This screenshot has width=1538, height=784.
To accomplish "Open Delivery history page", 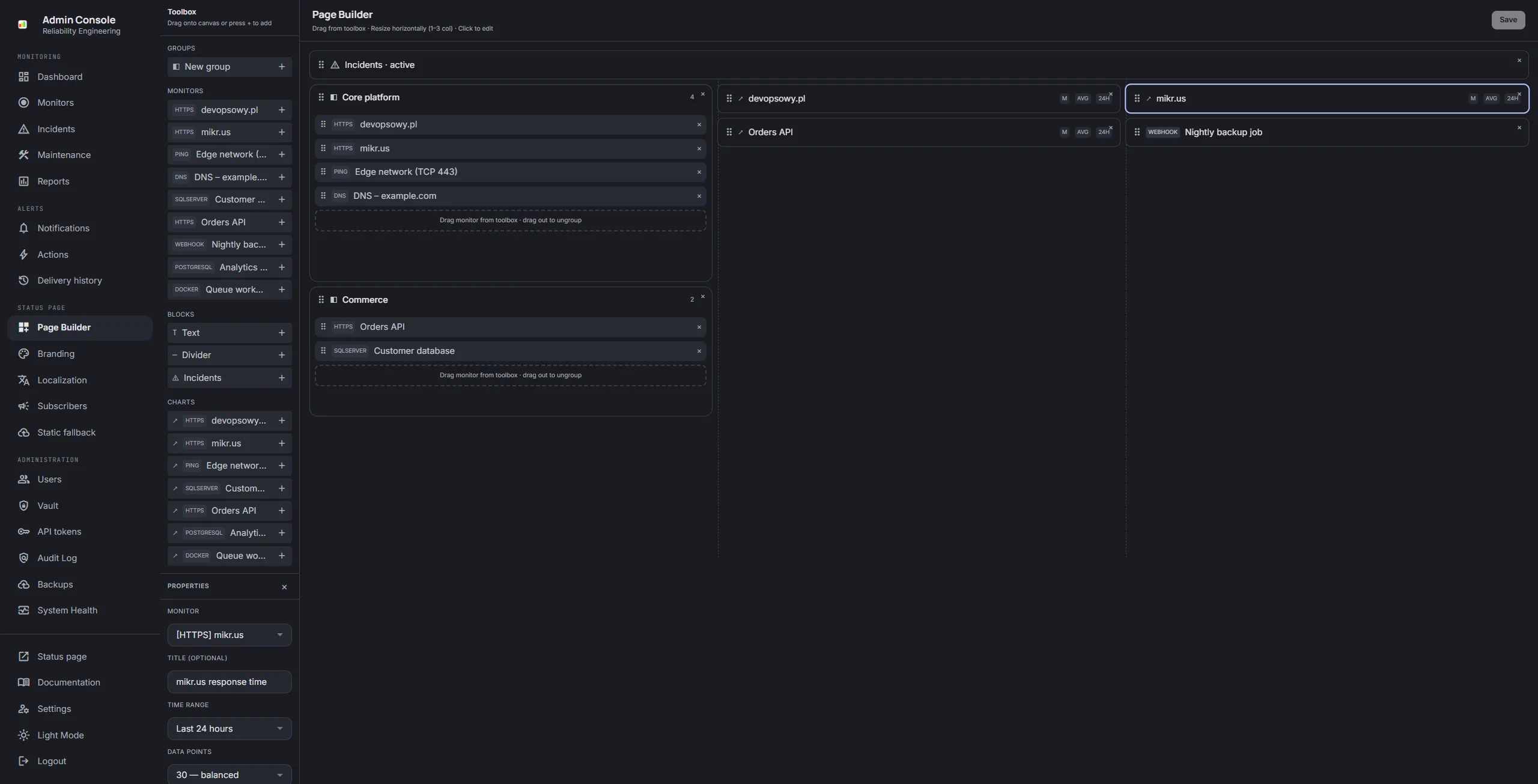I will (x=80, y=281).
